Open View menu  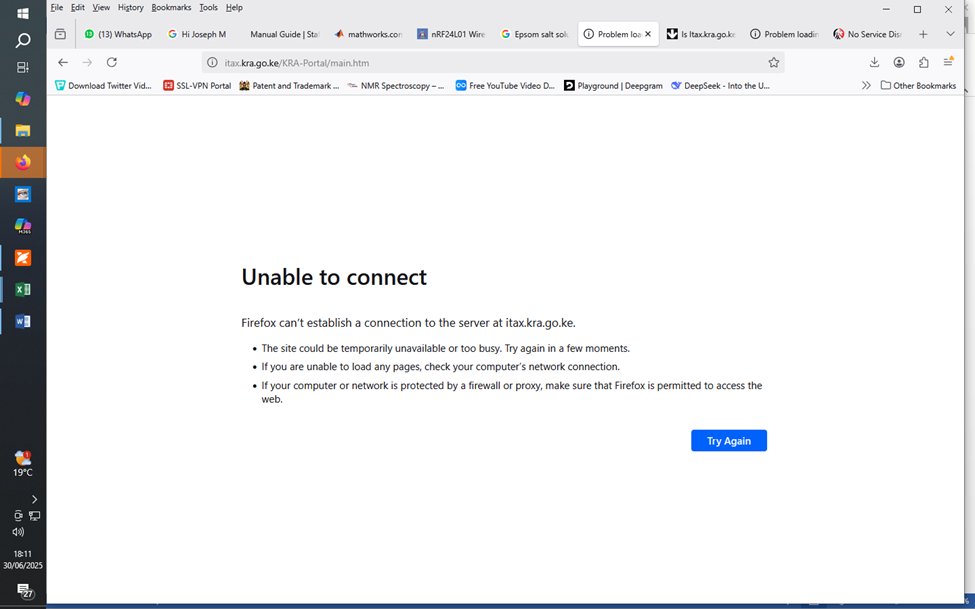pos(101,7)
